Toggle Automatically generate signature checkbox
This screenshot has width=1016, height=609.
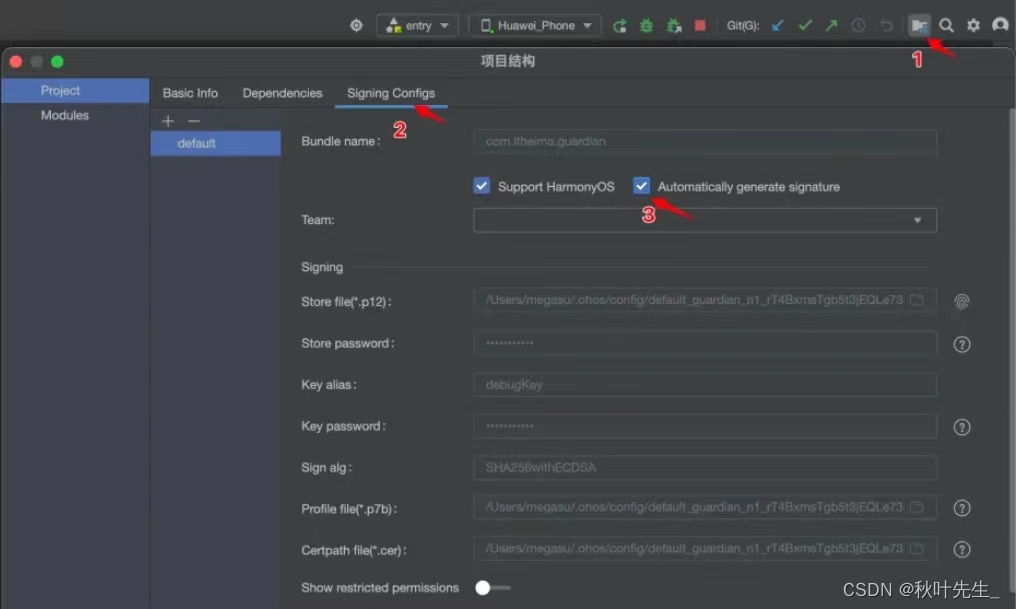coord(641,186)
